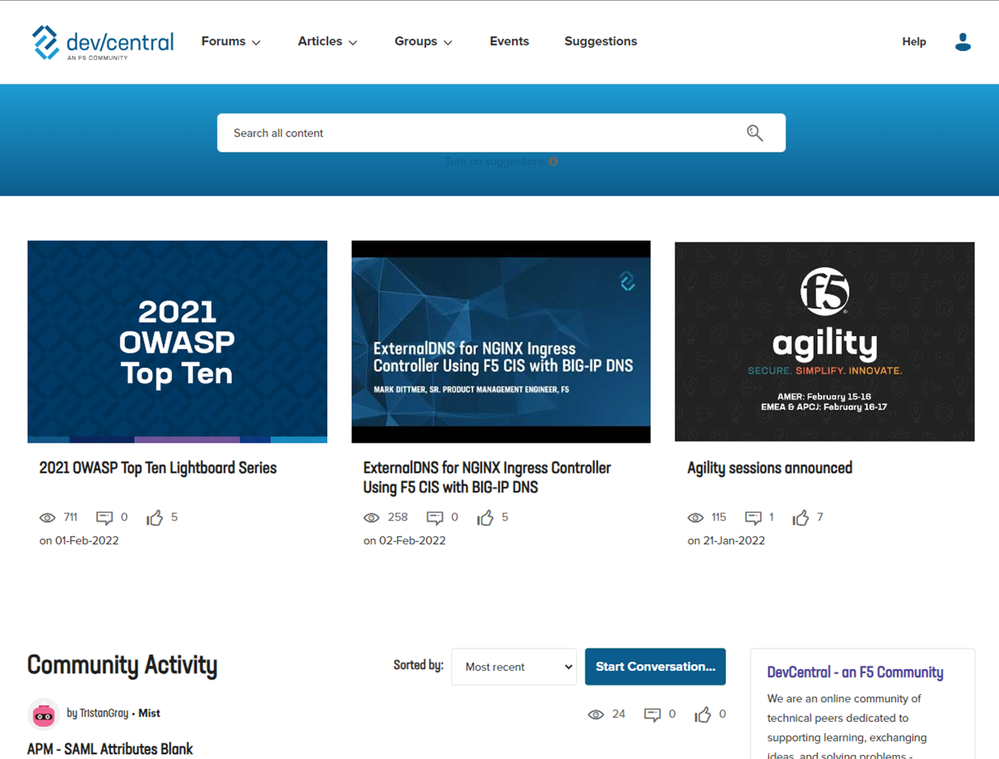This screenshot has height=759, width=999.
Task: Click date text 'on 21-Jan-2022'
Action: (726, 540)
